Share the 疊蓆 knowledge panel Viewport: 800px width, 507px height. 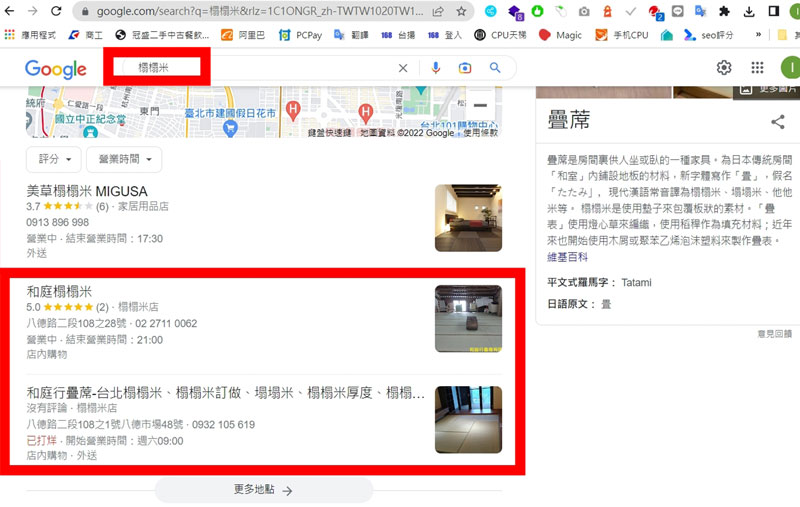[778, 122]
